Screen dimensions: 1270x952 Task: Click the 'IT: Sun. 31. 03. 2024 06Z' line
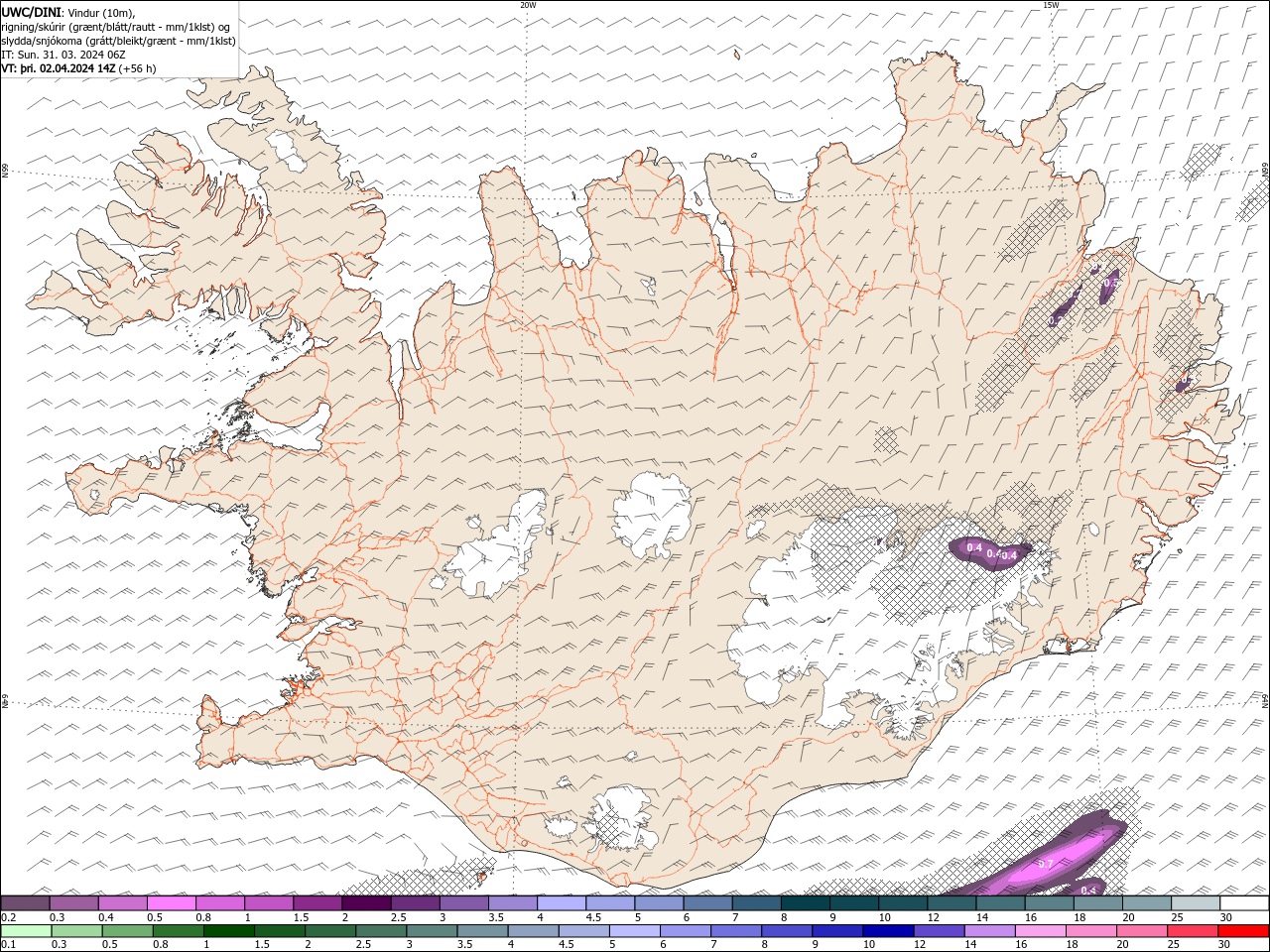point(63,55)
